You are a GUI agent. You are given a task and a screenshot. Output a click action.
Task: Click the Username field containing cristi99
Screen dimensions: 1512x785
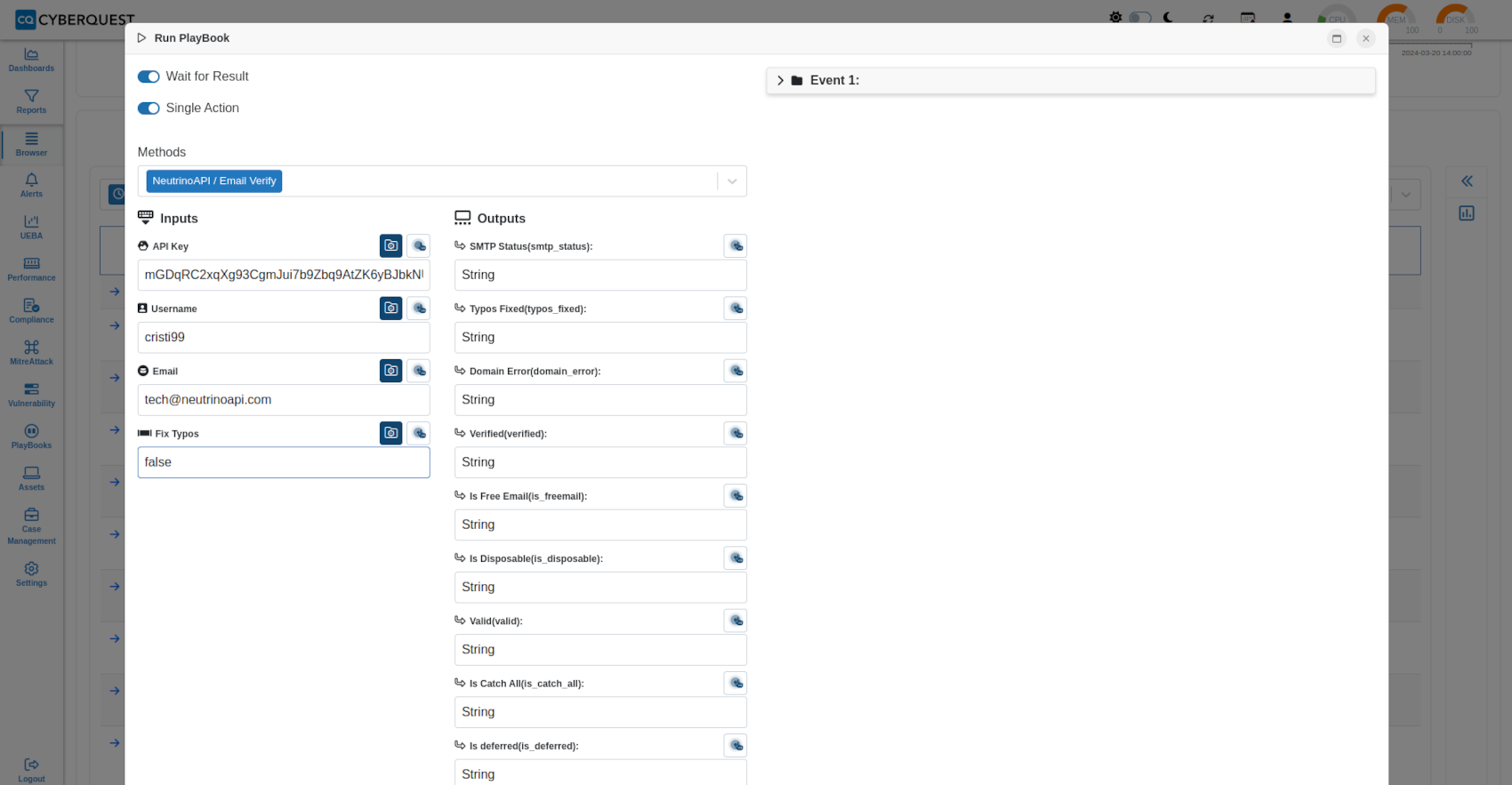click(x=284, y=338)
